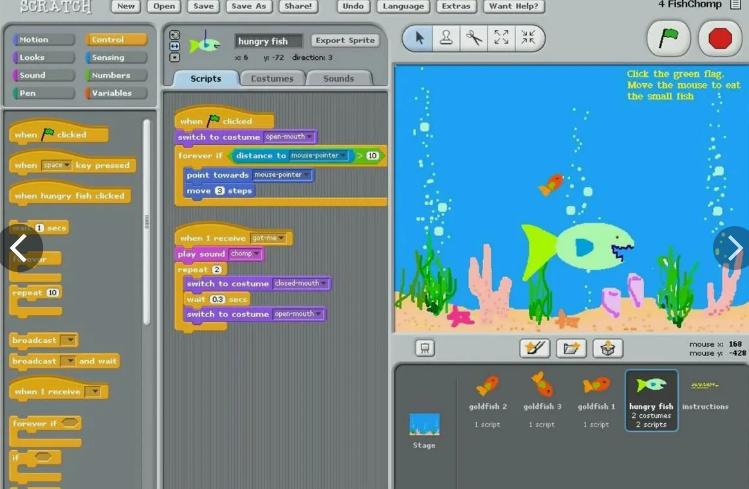The width and height of the screenshot is (749, 489).
Task: Click the notes icon next to project title
Action: point(736,5)
